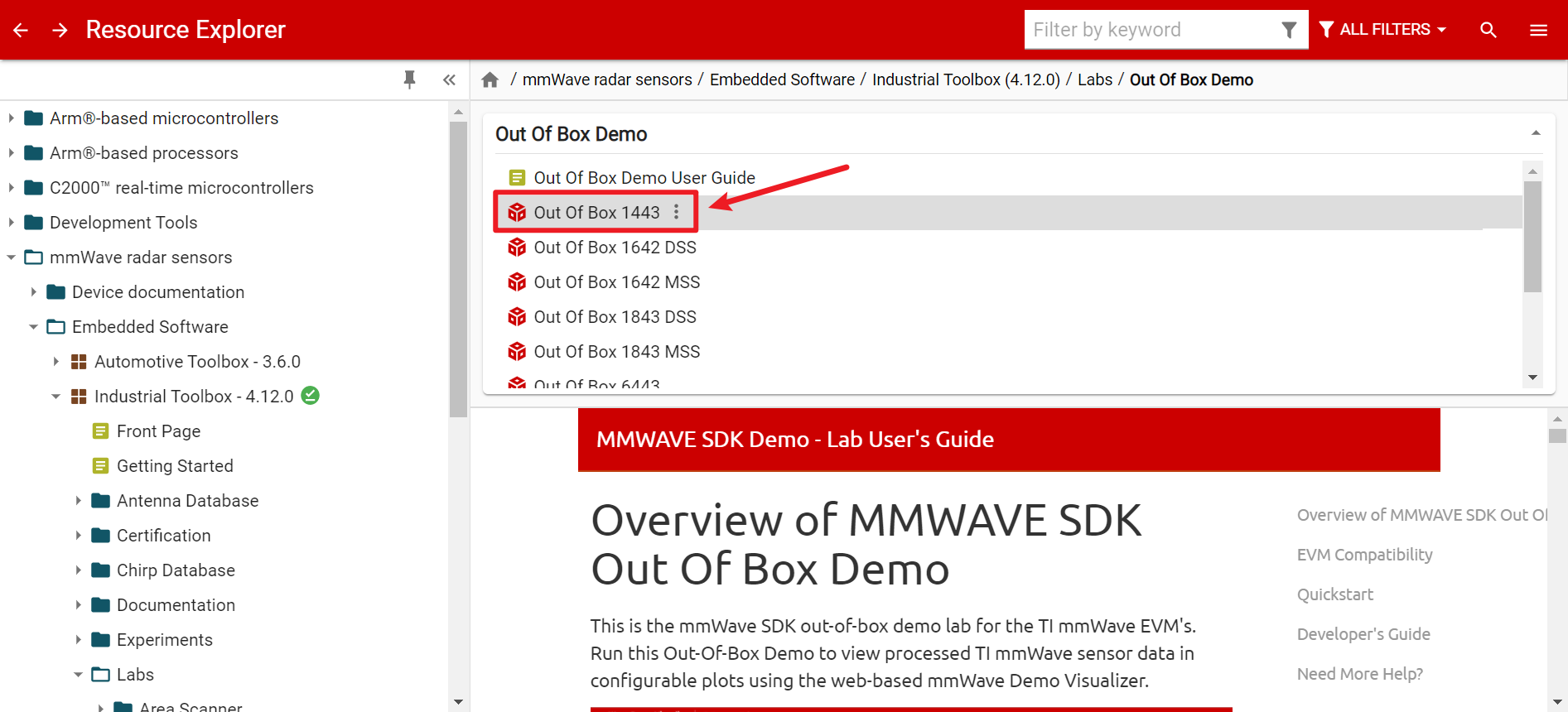This screenshot has width=1568, height=712.
Task: Jump to EVM Compatibility section
Action: 1364,555
